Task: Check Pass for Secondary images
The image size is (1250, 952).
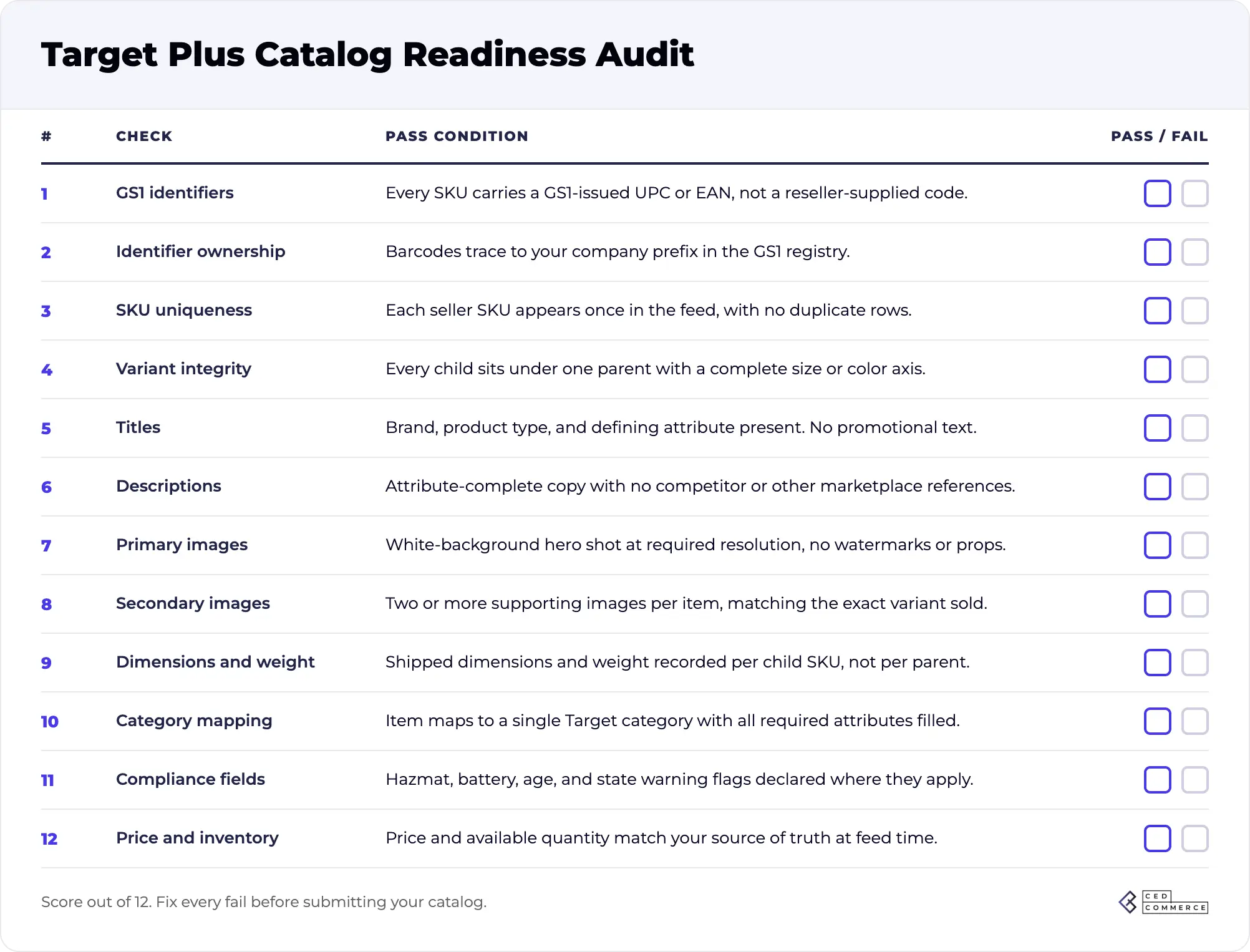Action: point(1158,604)
